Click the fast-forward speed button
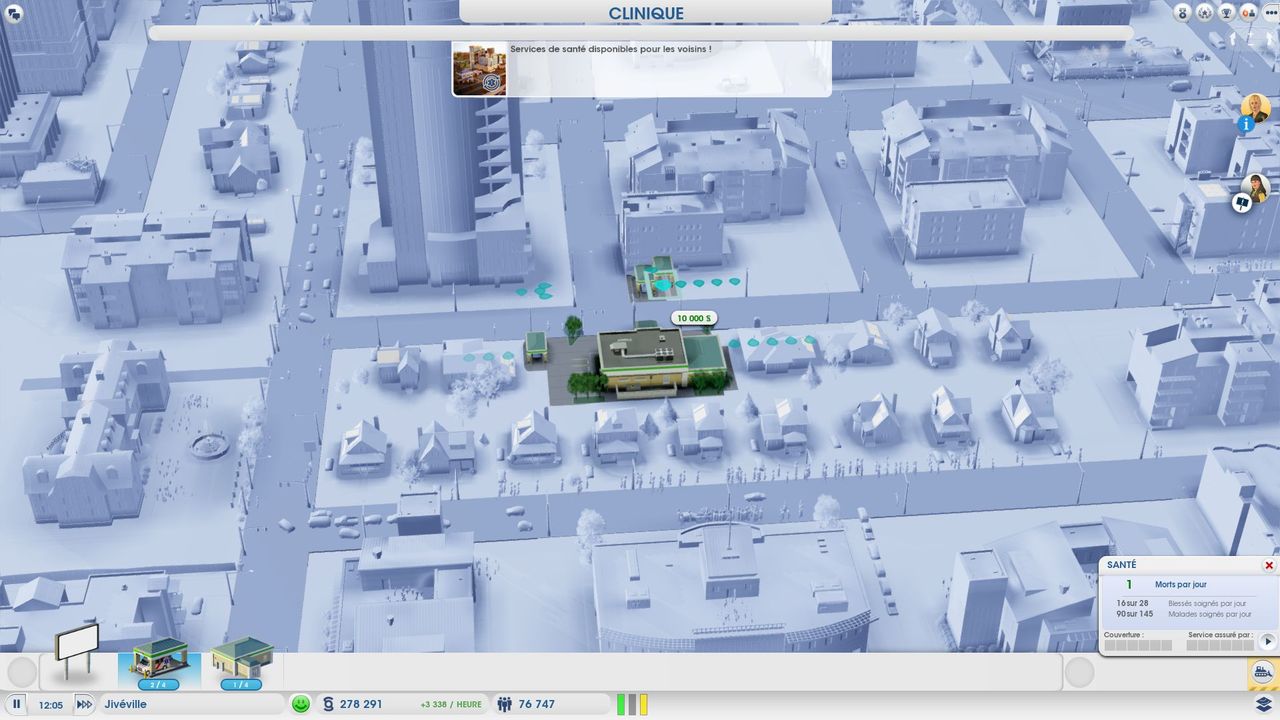The width and height of the screenshot is (1280, 720). pos(84,704)
